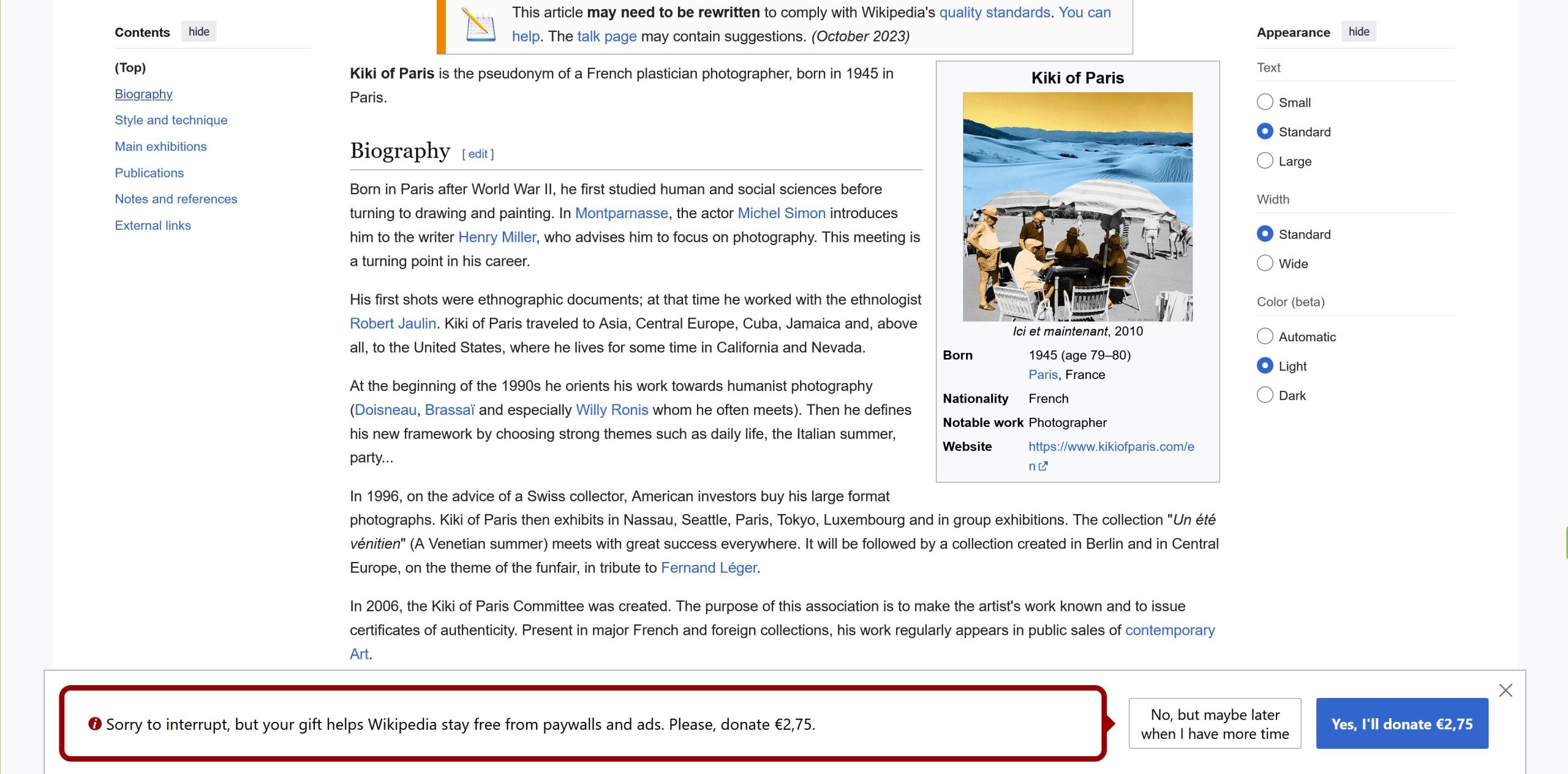Open the quality standards link
1568x774 pixels.
(995, 12)
